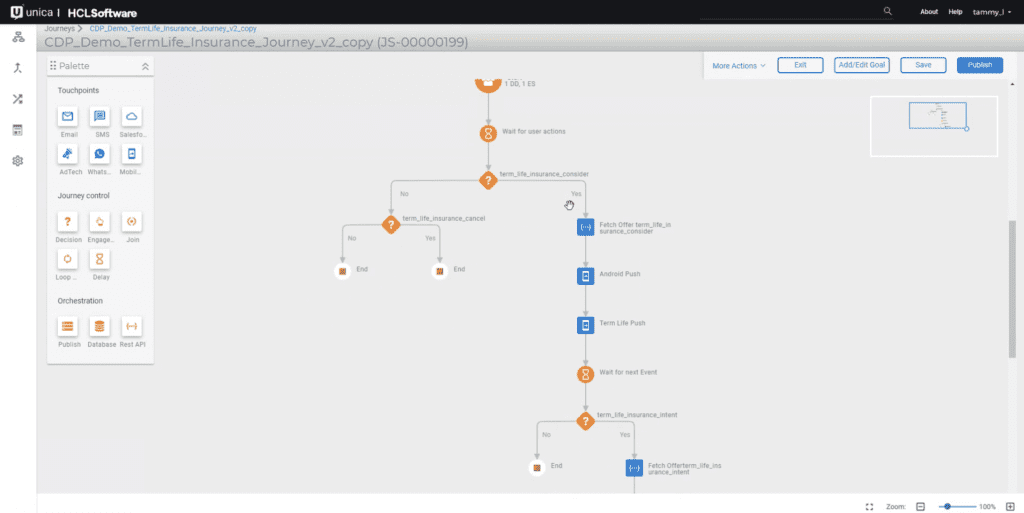Select the Rest API orchestration icon
Screen dimensions: 1024x513
pos(131,326)
